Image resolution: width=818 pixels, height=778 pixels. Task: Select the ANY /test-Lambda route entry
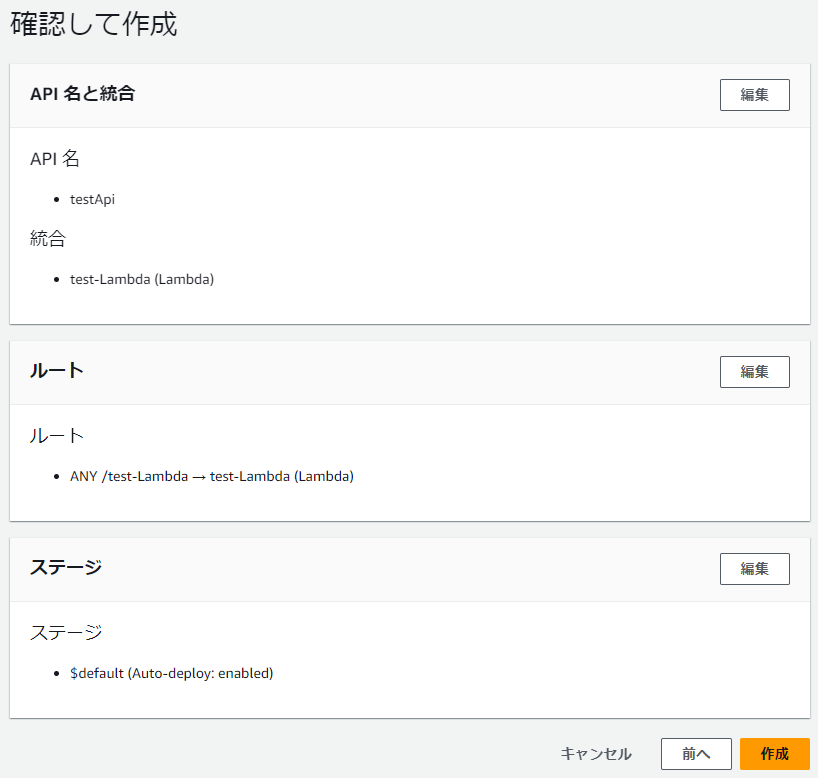coord(130,476)
